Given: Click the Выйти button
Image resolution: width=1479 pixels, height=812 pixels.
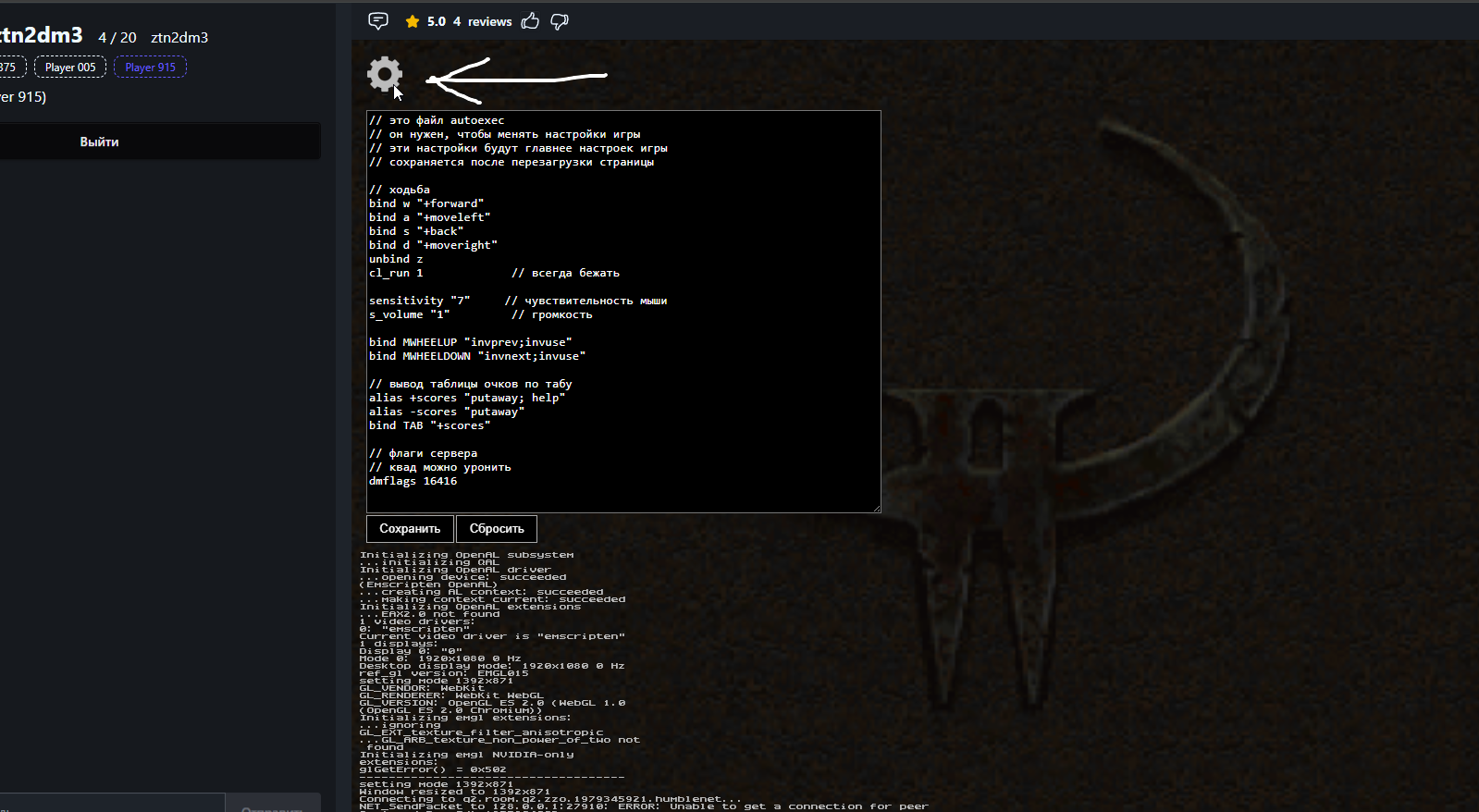Looking at the screenshot, I should [99, 141].
